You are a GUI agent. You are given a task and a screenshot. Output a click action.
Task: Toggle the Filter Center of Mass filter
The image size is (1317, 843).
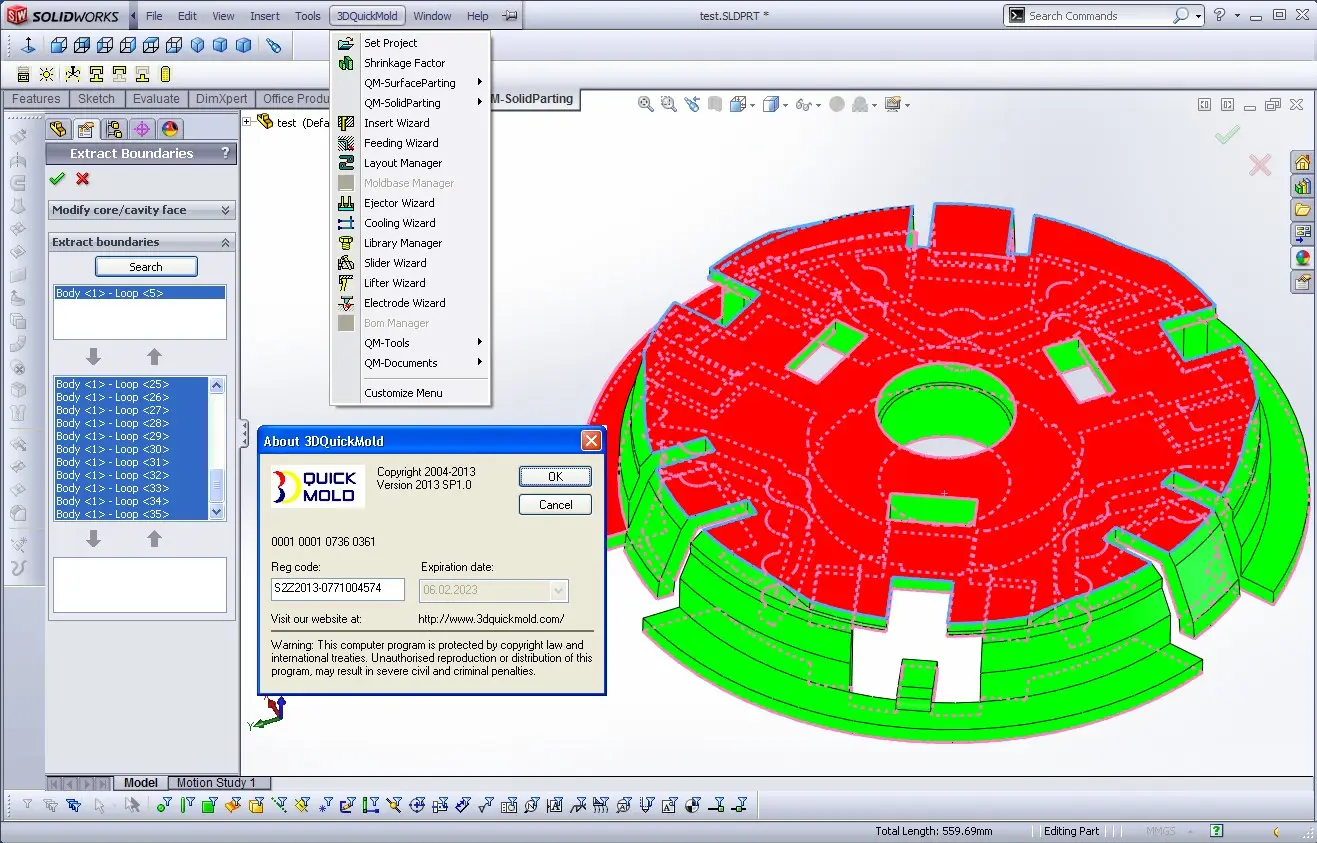pos(691,805)
